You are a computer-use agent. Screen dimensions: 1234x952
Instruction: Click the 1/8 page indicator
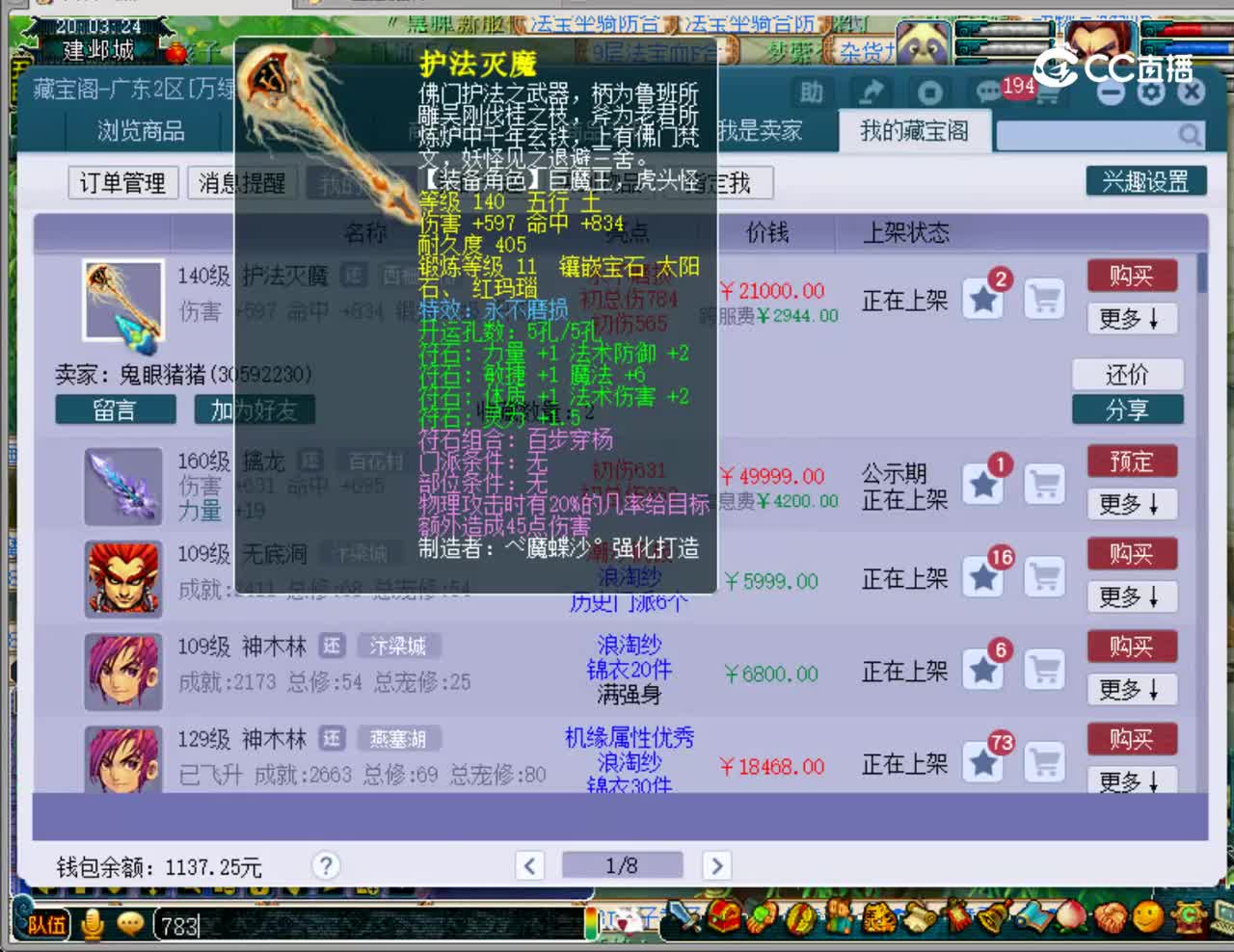(622, 865)
